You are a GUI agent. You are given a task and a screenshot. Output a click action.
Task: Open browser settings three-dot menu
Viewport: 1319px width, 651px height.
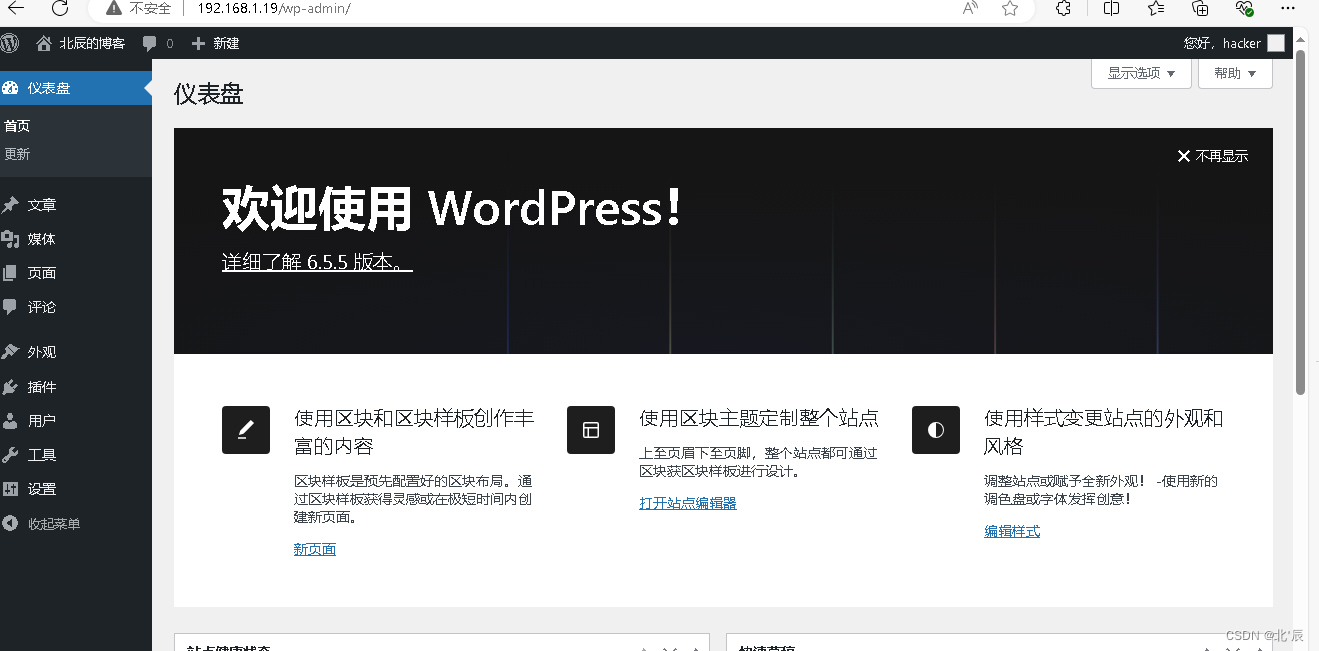tap(1289, 8)
